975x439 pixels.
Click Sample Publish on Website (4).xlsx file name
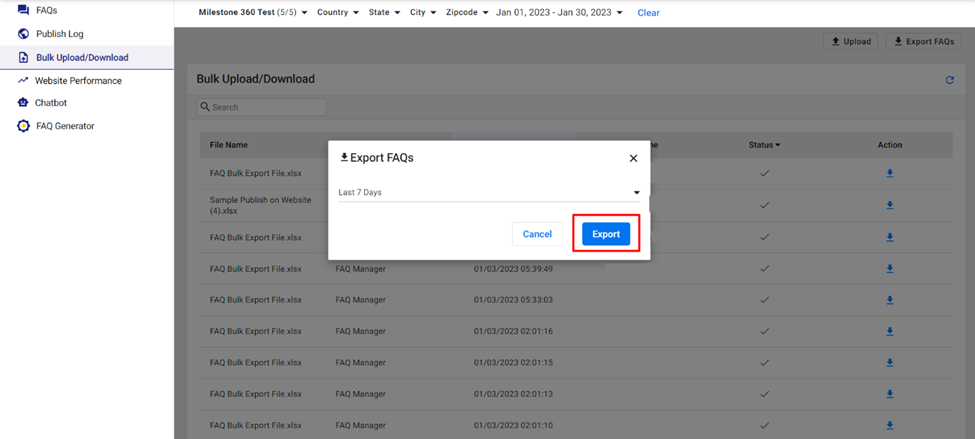click(261, 205)
